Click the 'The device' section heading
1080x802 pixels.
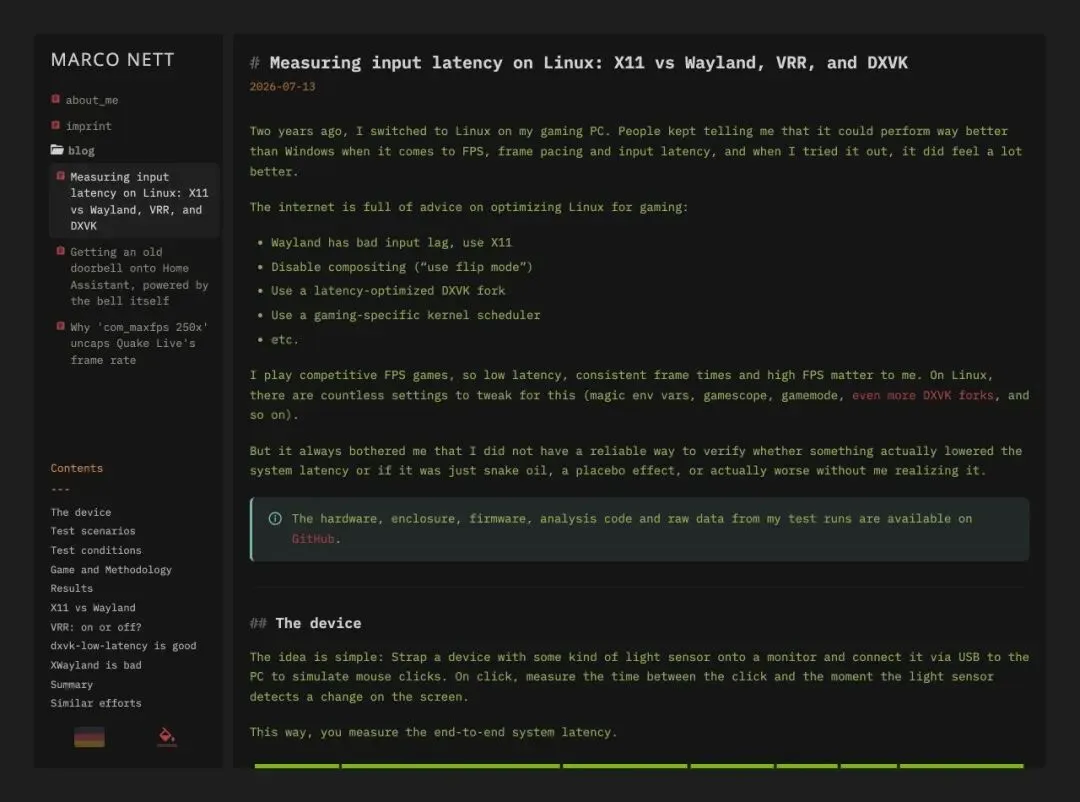(x=318, y=623)
